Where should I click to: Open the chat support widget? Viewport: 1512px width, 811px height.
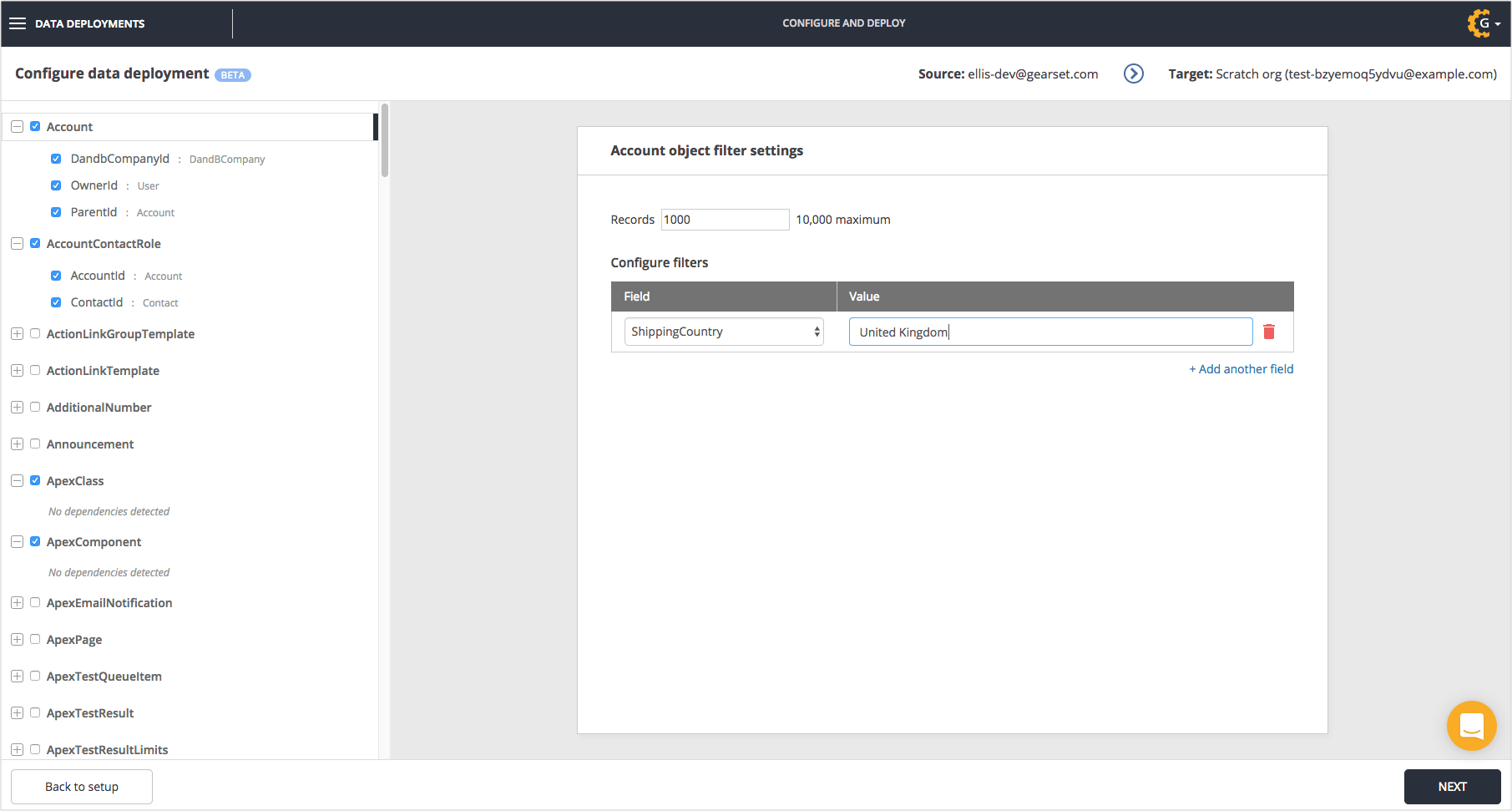coord(1471,725)
